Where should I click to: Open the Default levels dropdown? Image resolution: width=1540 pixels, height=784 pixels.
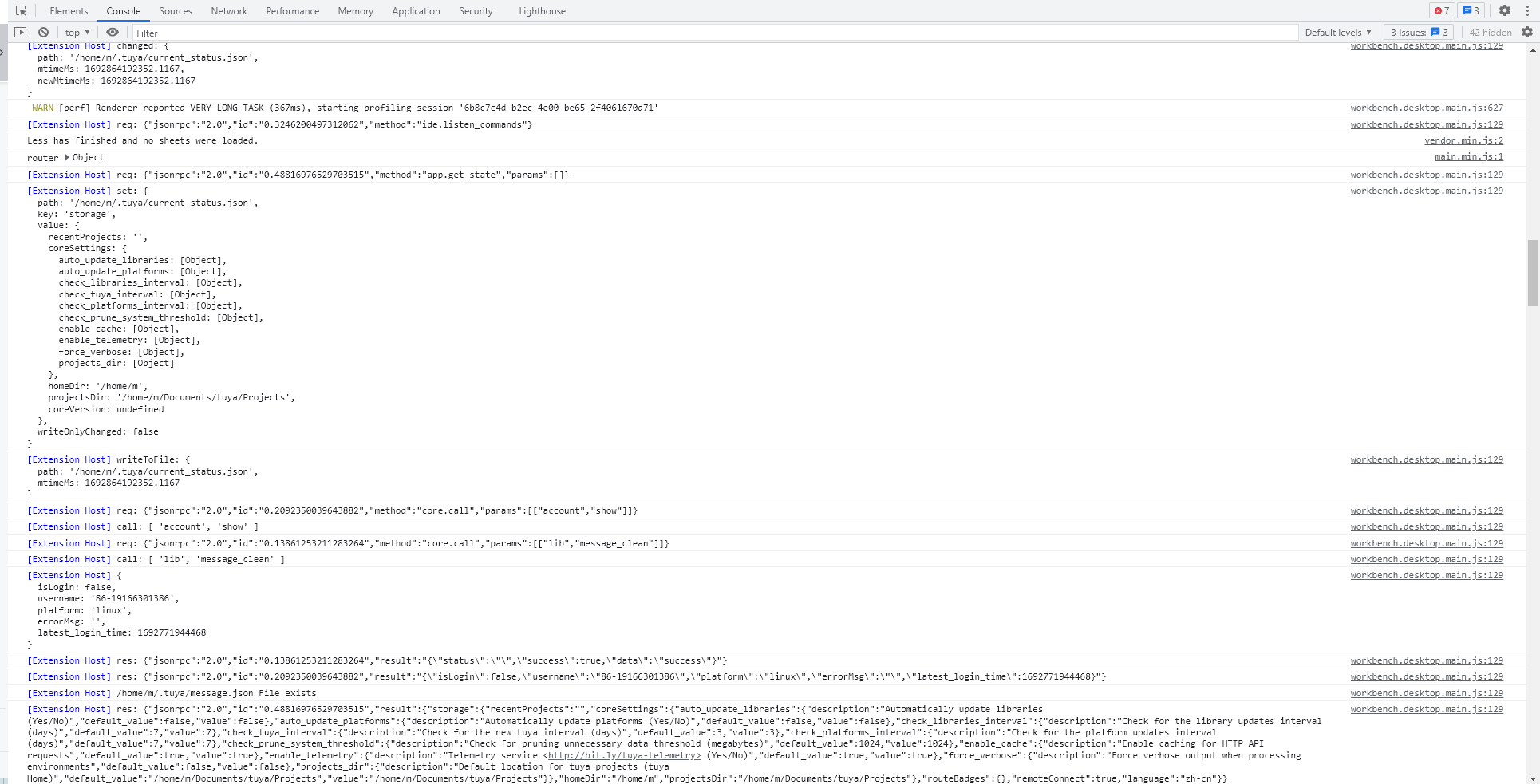1337,33
